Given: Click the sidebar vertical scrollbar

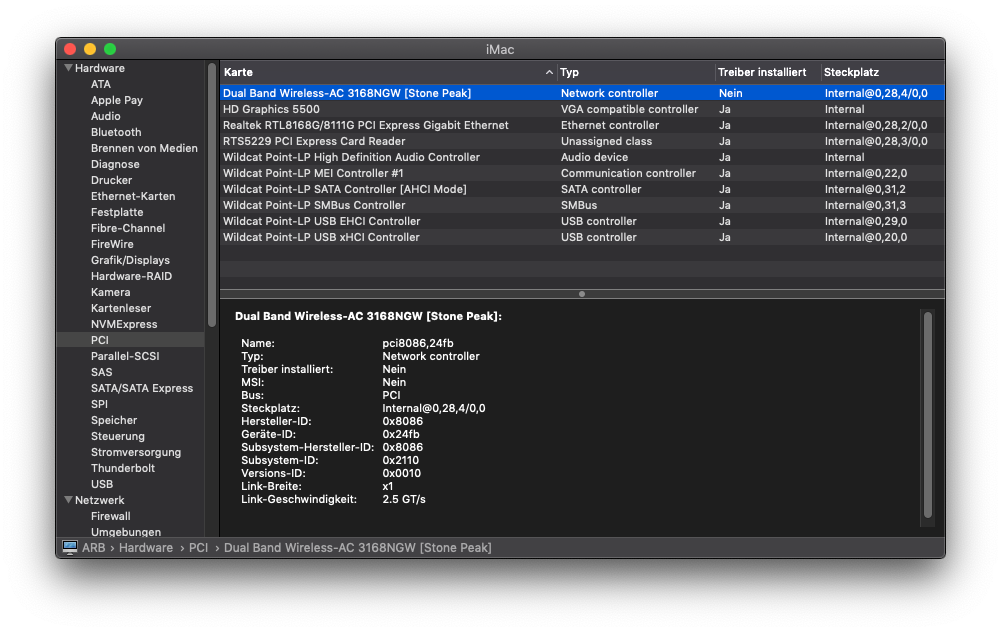Looking at the screenshot, I should 211,195.
